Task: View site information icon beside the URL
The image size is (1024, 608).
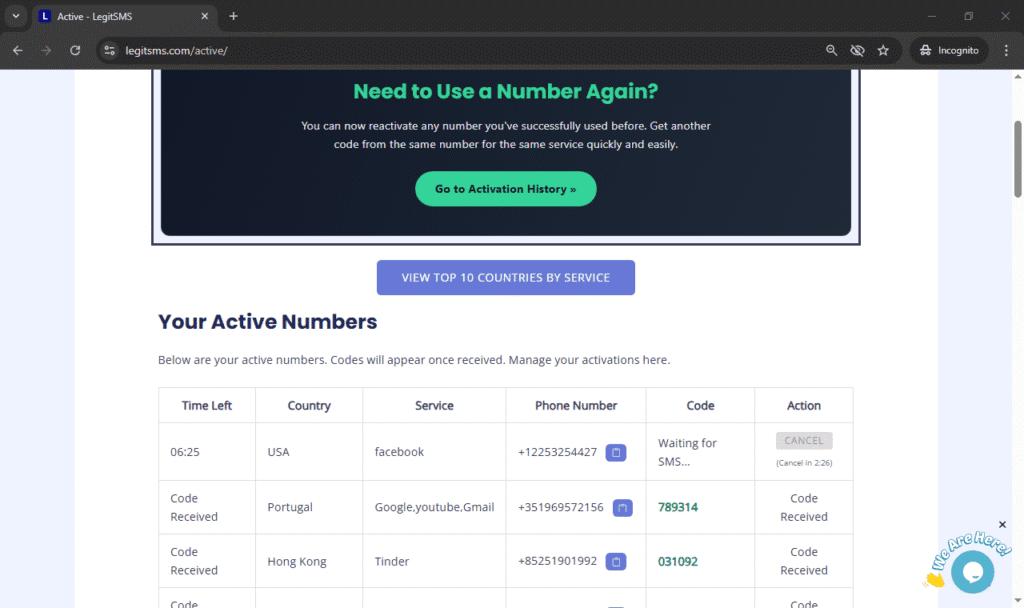Action: pyautogui.click(x=109, y=50)
